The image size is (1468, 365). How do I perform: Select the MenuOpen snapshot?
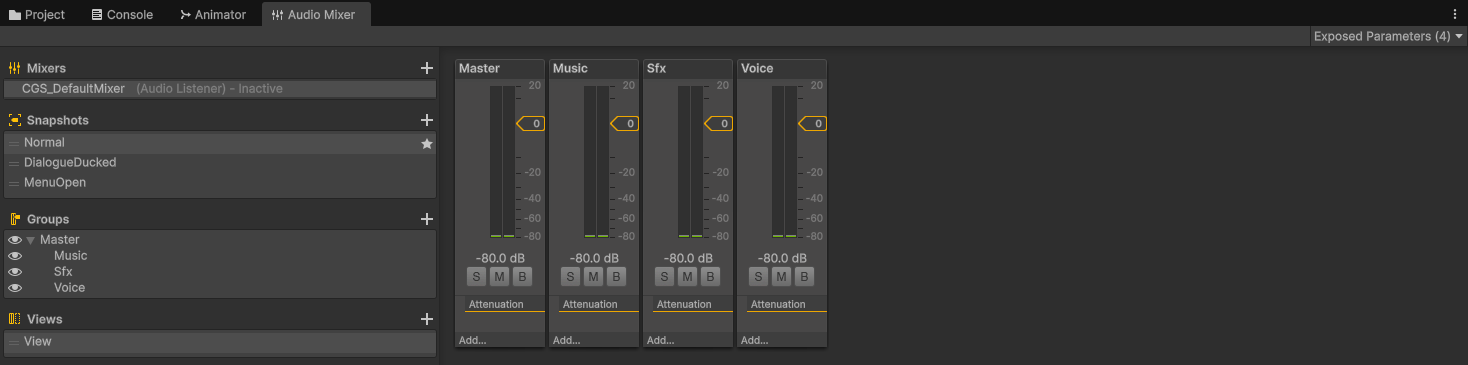click(x=220, y=183)
